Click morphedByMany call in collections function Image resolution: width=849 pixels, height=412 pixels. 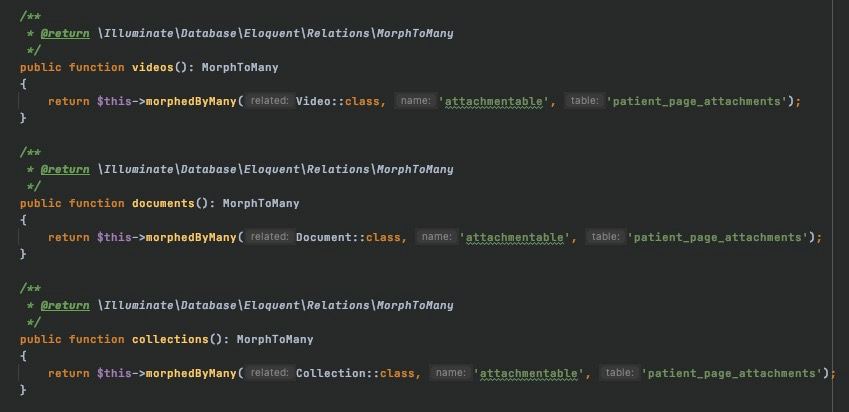pyautogui.click(x=191, y=373)
